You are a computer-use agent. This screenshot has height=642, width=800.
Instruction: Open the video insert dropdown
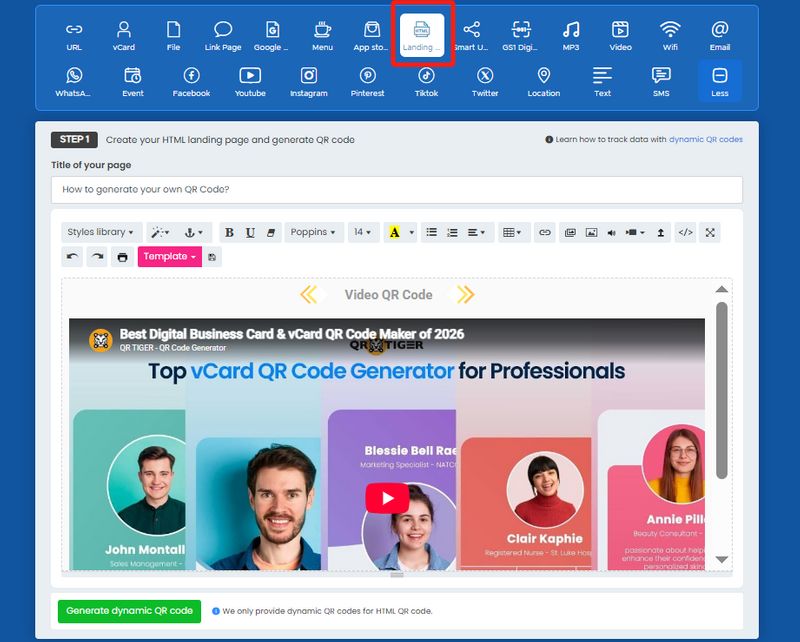[x=635, y=233]
